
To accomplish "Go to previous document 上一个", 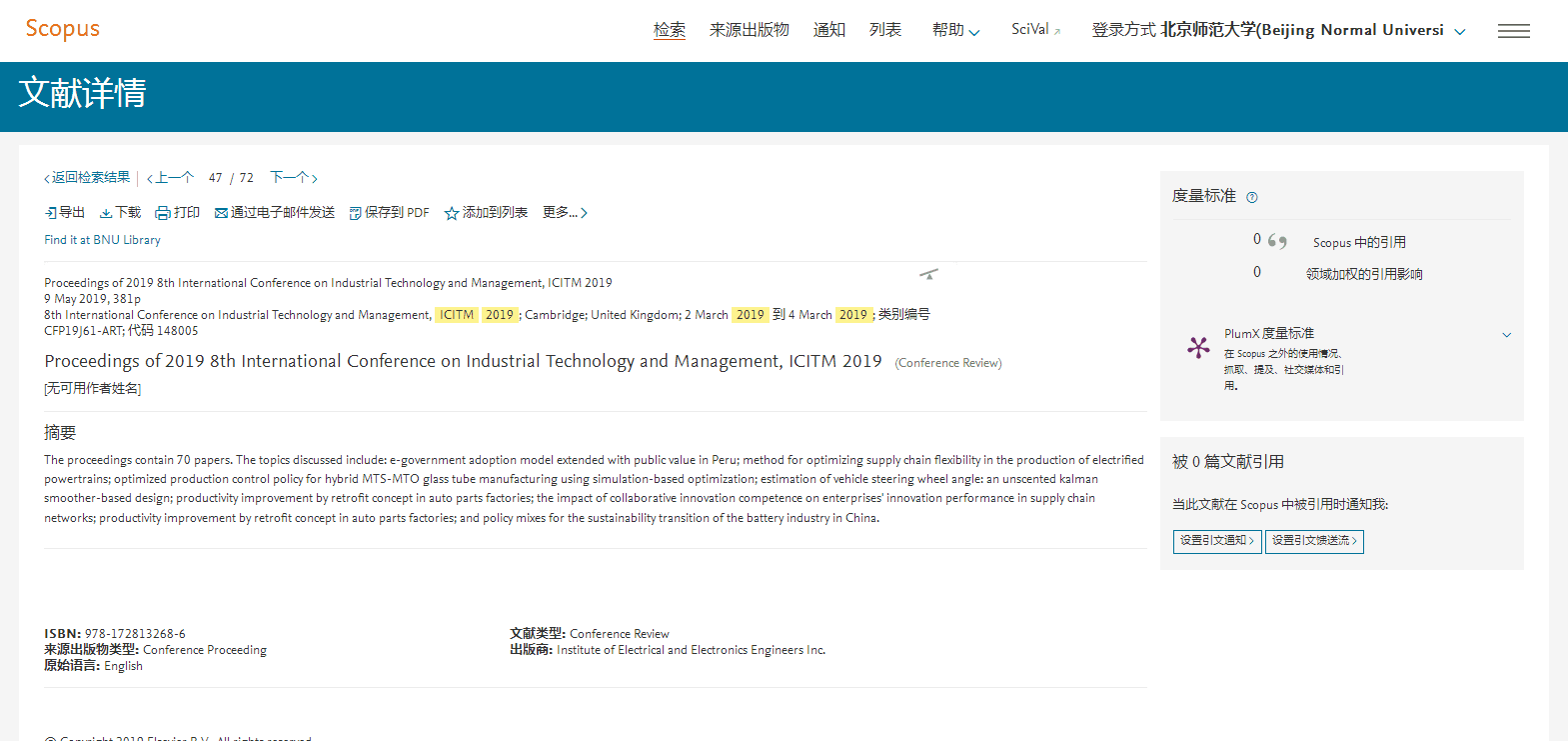I will (170, 178).
